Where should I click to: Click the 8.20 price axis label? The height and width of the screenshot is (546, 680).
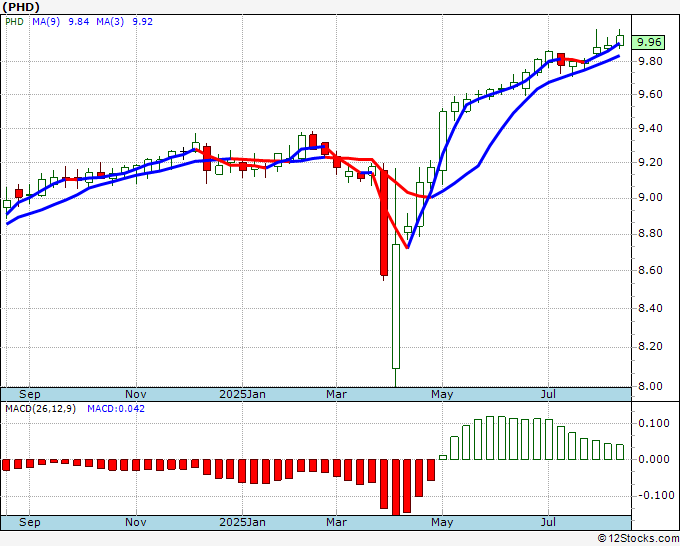(650, 347)
